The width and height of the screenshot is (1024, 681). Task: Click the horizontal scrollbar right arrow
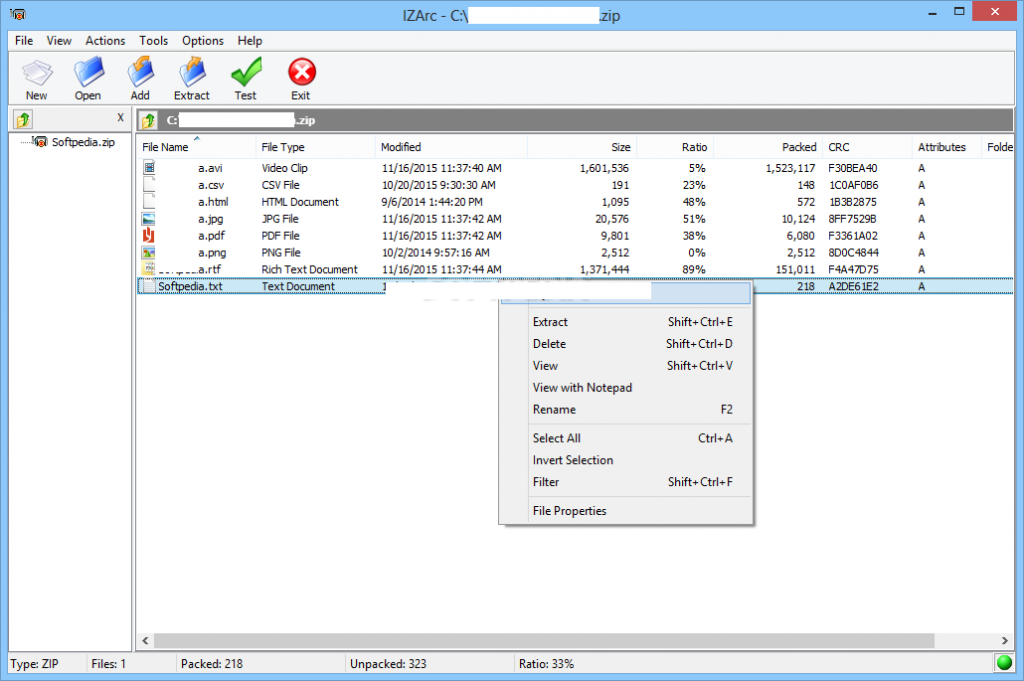click(x=1004, y=641)
